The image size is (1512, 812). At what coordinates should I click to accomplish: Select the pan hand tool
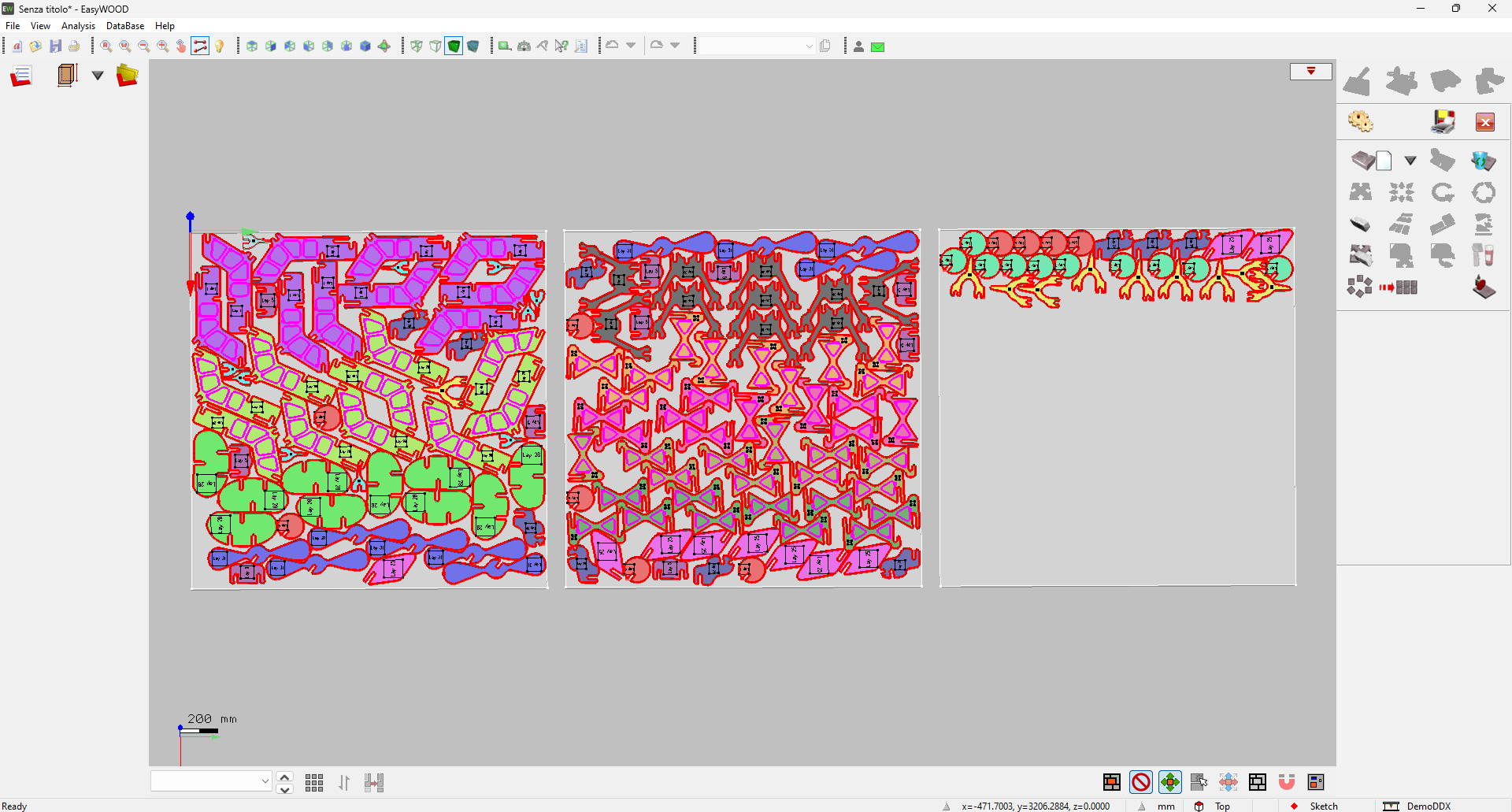tap(181, 46)
